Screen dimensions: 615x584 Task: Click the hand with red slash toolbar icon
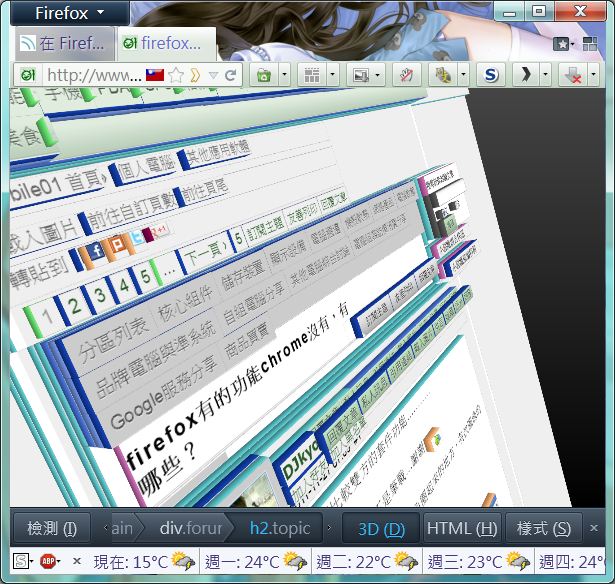[407, 75]
